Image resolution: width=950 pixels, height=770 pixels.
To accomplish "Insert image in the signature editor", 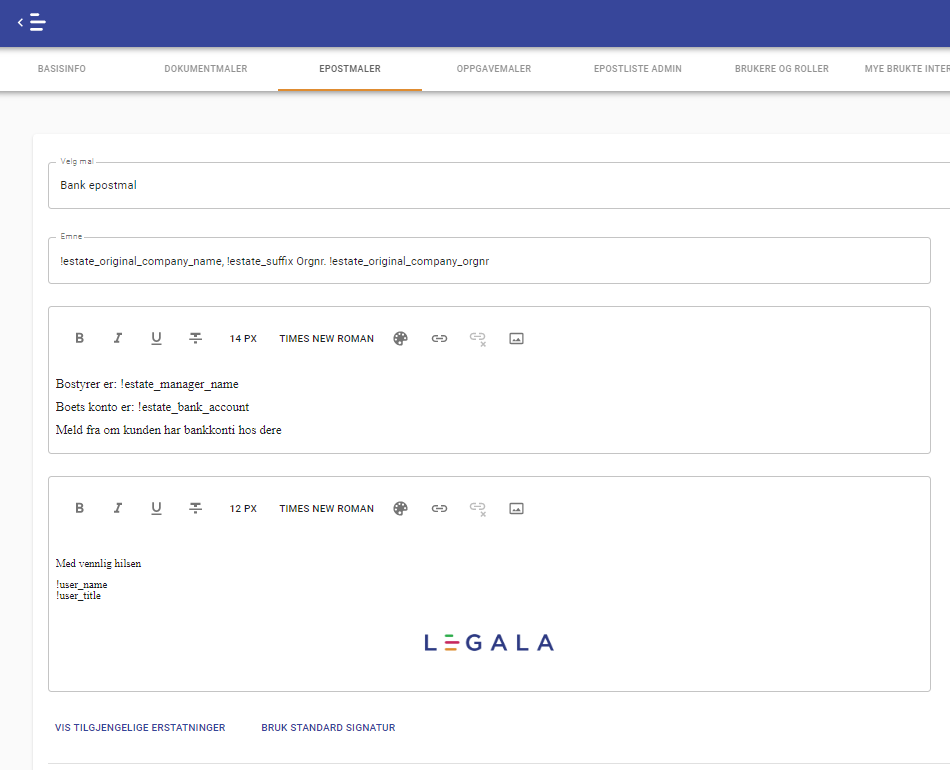I will point(516,508).
